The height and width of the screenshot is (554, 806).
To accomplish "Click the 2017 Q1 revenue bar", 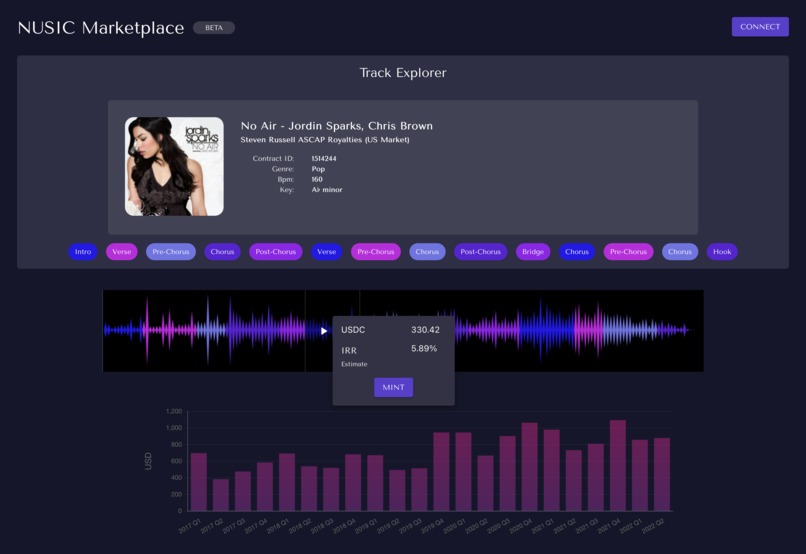I will (199, 482).
